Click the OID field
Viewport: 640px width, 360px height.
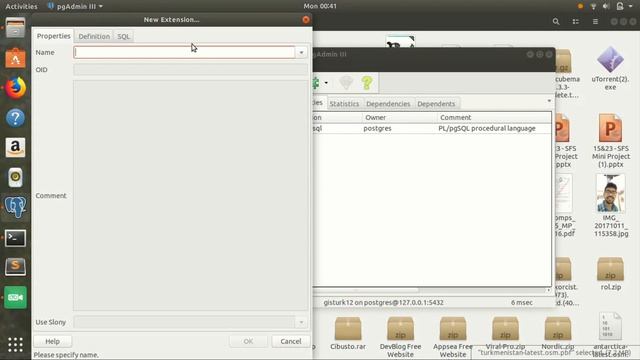point(190,69)
